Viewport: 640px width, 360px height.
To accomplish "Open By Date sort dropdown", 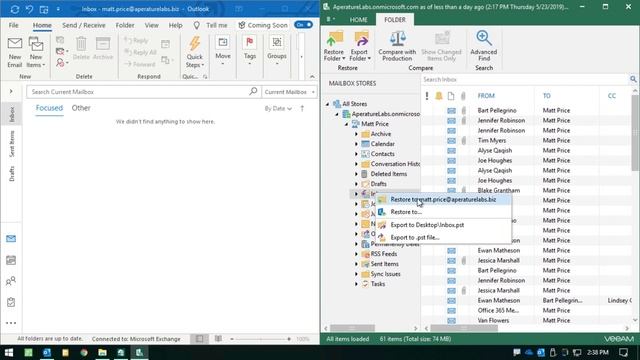I will [x=278, y=109].
